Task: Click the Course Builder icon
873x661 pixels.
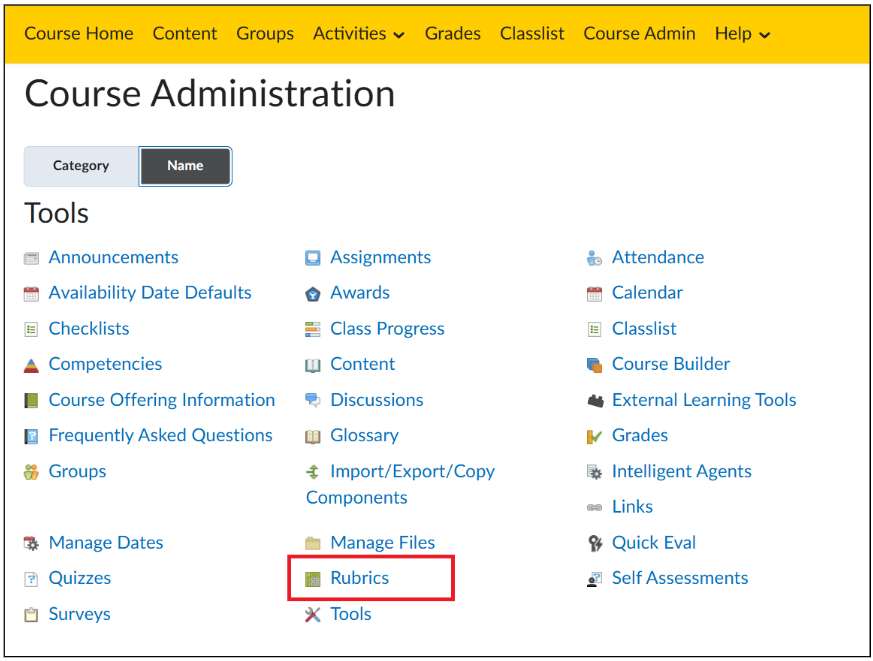Action: pyautogui.click(x=595, y=365)
